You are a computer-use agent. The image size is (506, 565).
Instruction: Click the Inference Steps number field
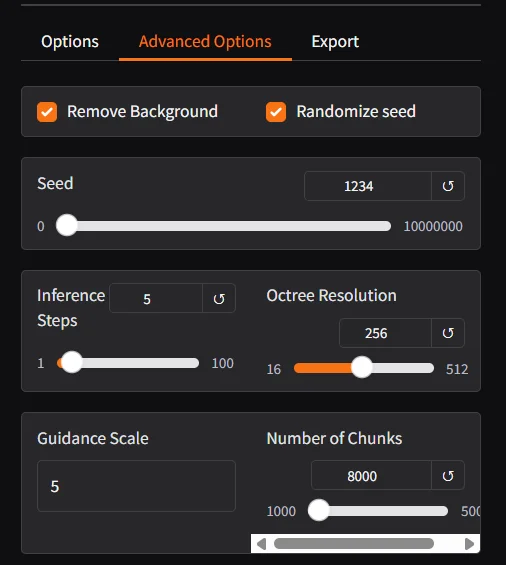pos(156,298)
